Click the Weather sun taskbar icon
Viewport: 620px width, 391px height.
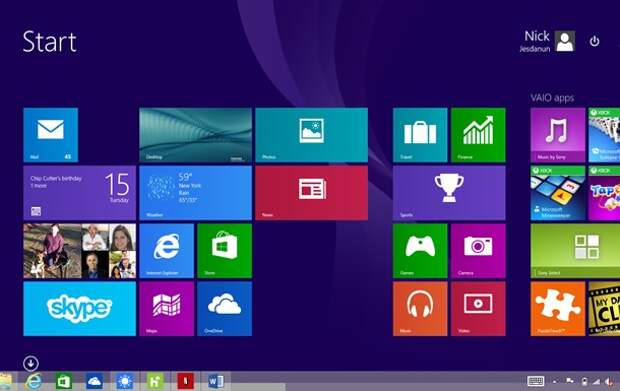[x=125, y=382]
